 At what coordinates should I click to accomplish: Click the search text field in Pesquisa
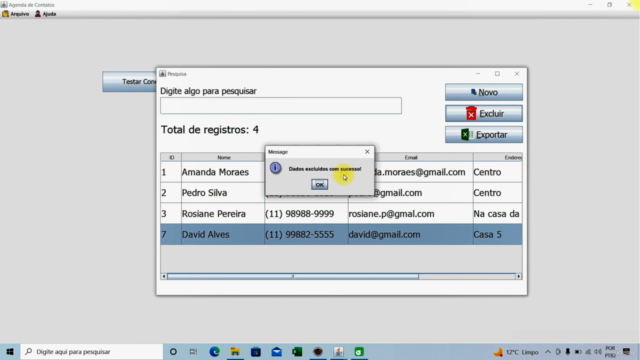pyautogui.click(x=281, y=106)
